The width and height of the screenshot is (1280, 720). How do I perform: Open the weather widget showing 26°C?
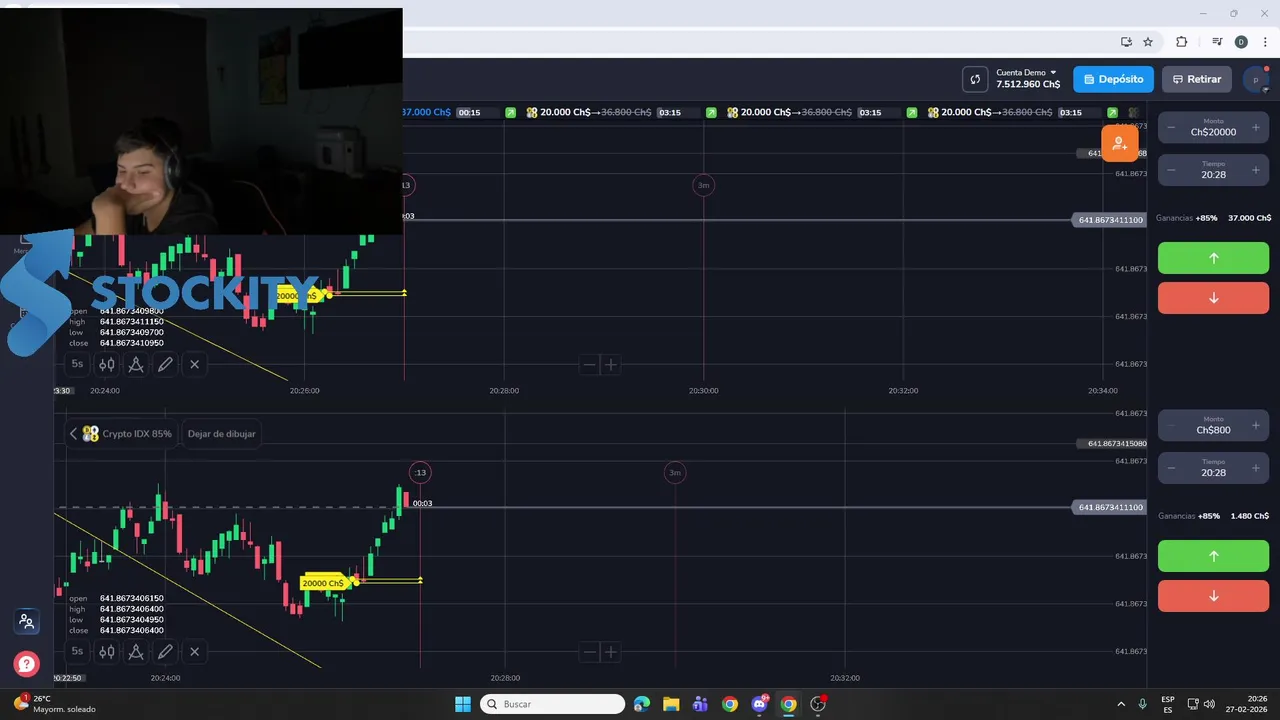click(56, 704)
